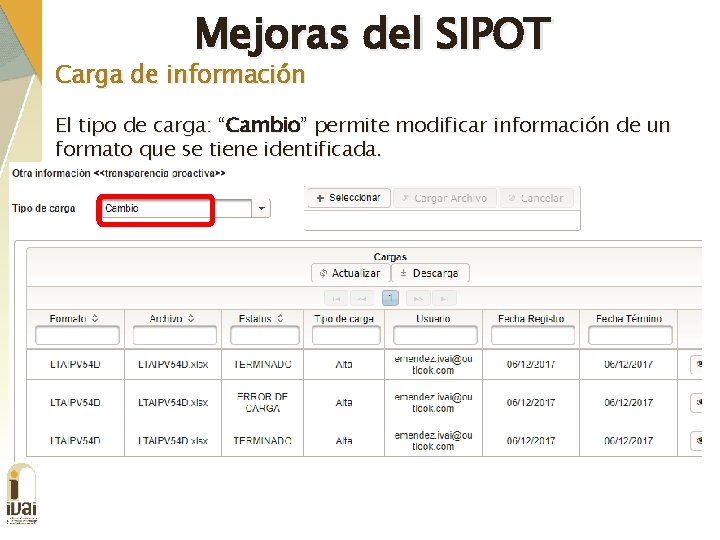
Task: Select page 1 in paginator
Action: (x=390, y=298)
